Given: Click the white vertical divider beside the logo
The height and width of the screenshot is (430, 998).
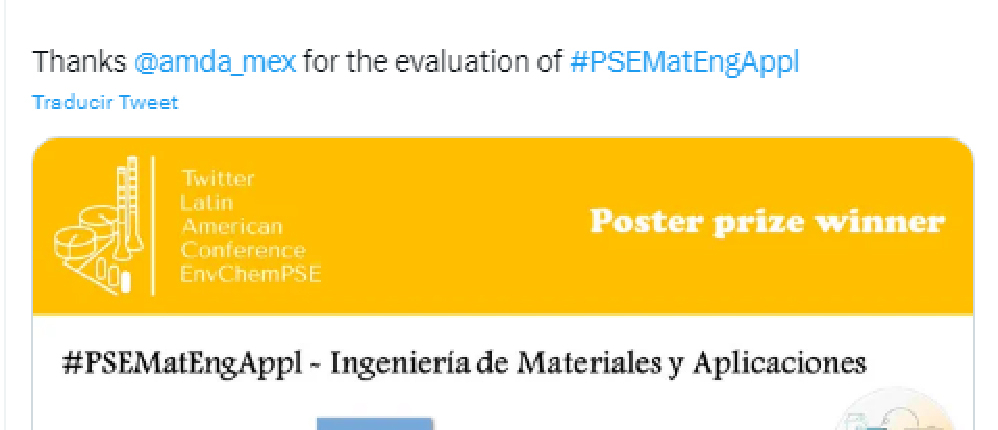Looking at the screenshot, I should (153, 225).
